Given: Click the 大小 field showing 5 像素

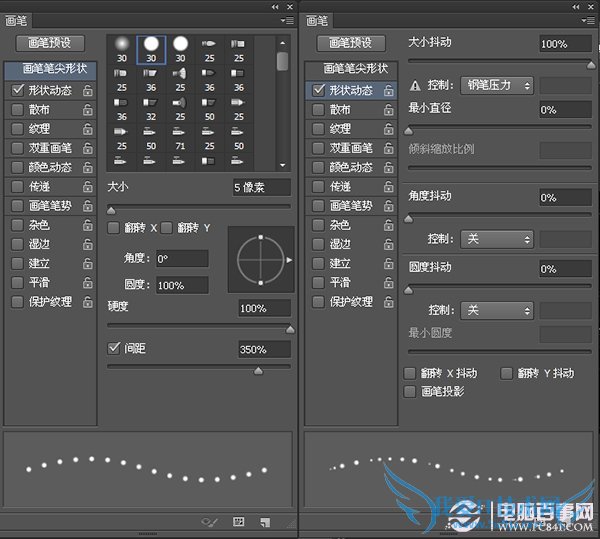Looking at the screenshot, I should coord(262,187).
